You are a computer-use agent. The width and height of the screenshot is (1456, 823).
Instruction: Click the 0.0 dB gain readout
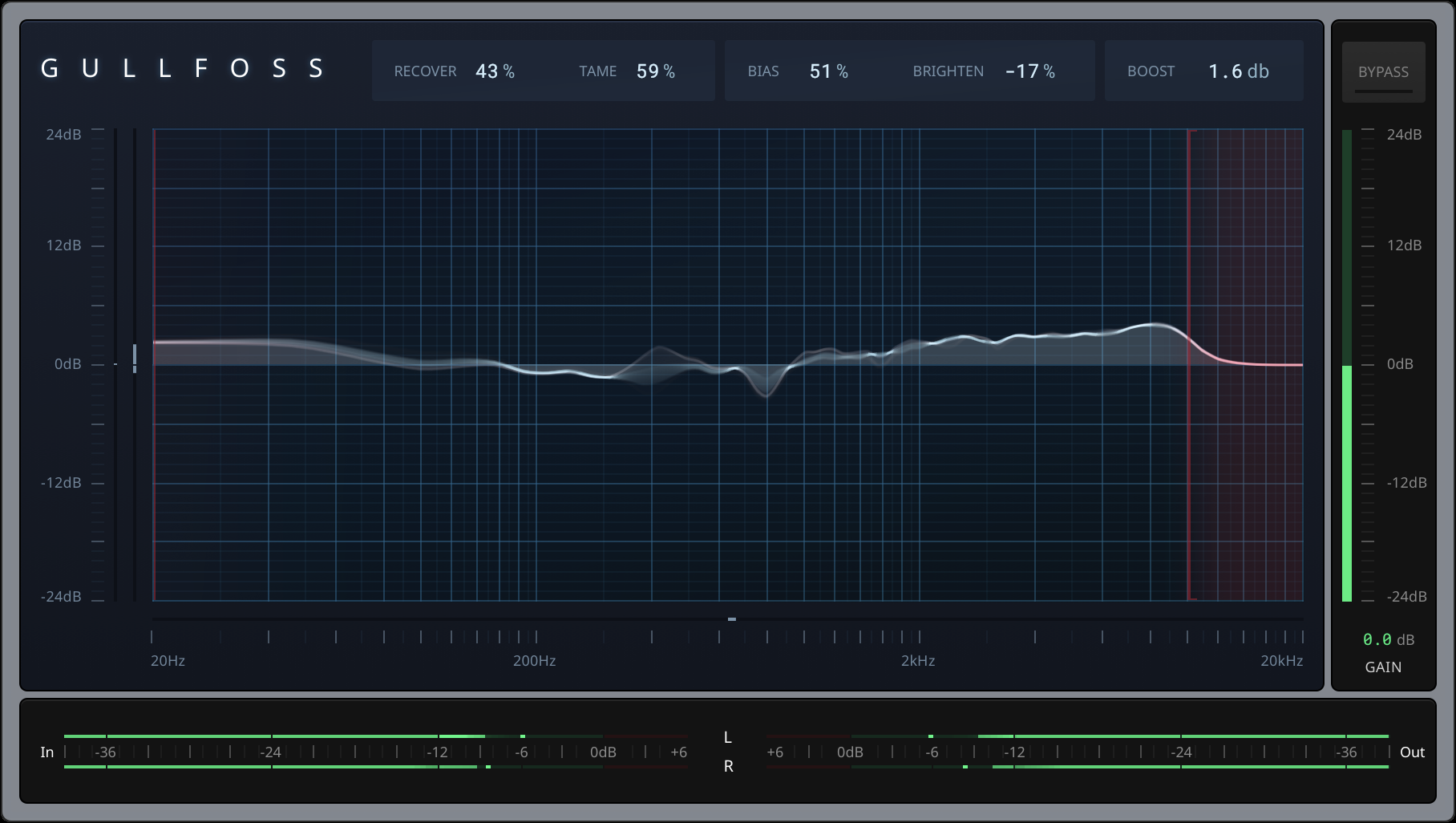[1389, 639]
